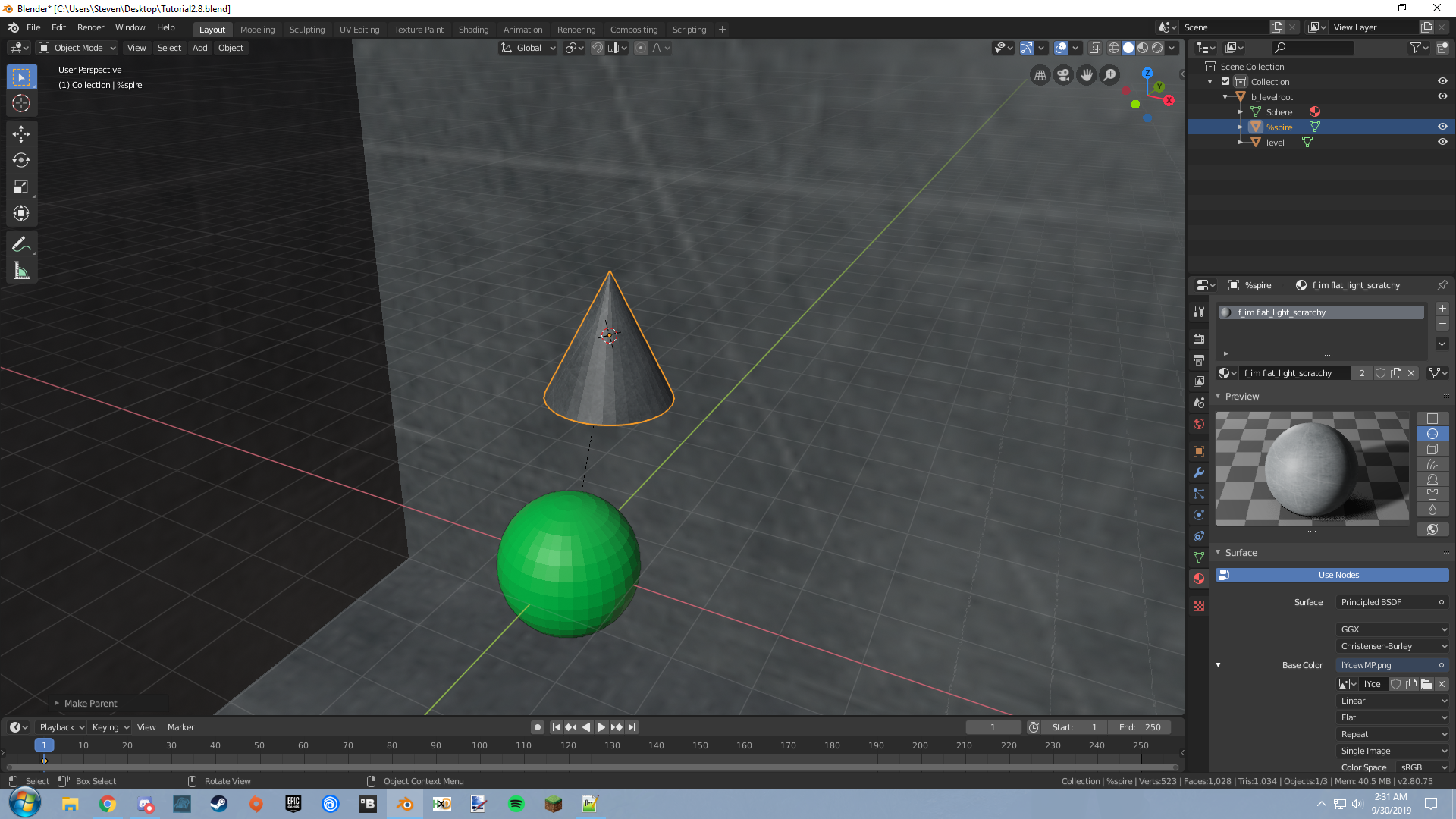Open the Transform Orientation dropdown showing Global
Screen dimensions: 1456x819
click(527, 47)
